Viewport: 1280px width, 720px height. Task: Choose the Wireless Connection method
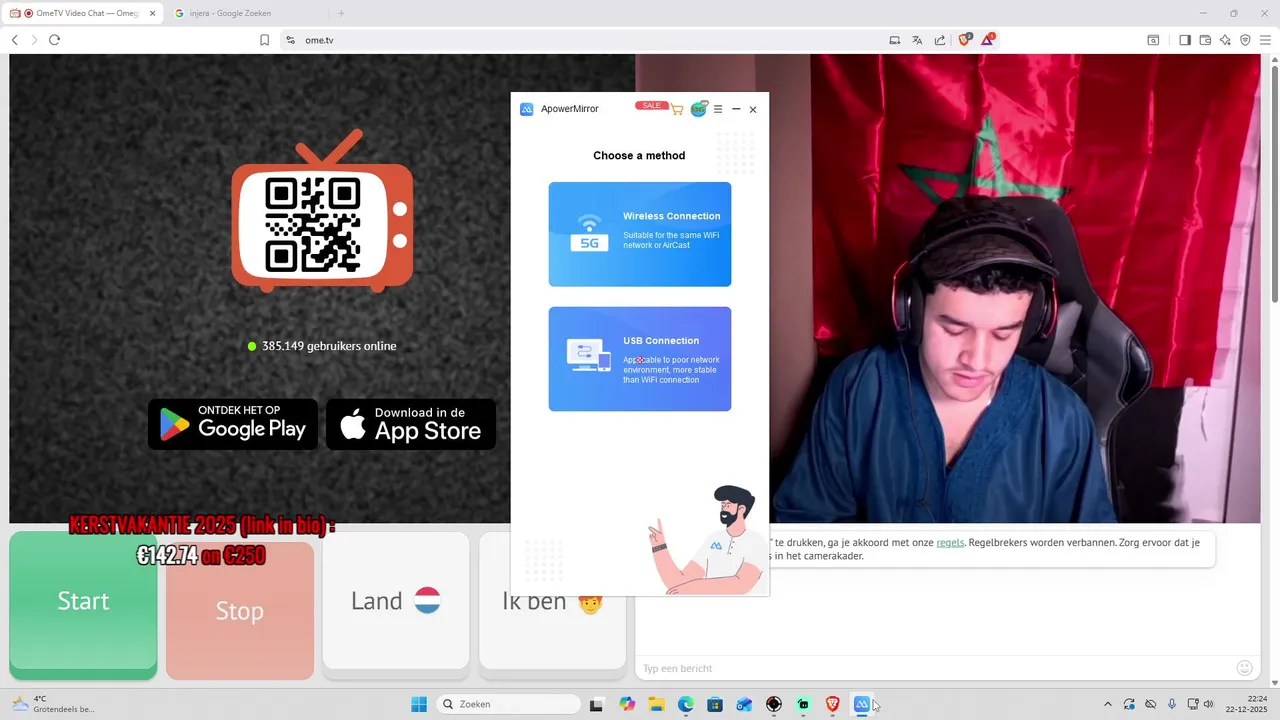[640, 234]
